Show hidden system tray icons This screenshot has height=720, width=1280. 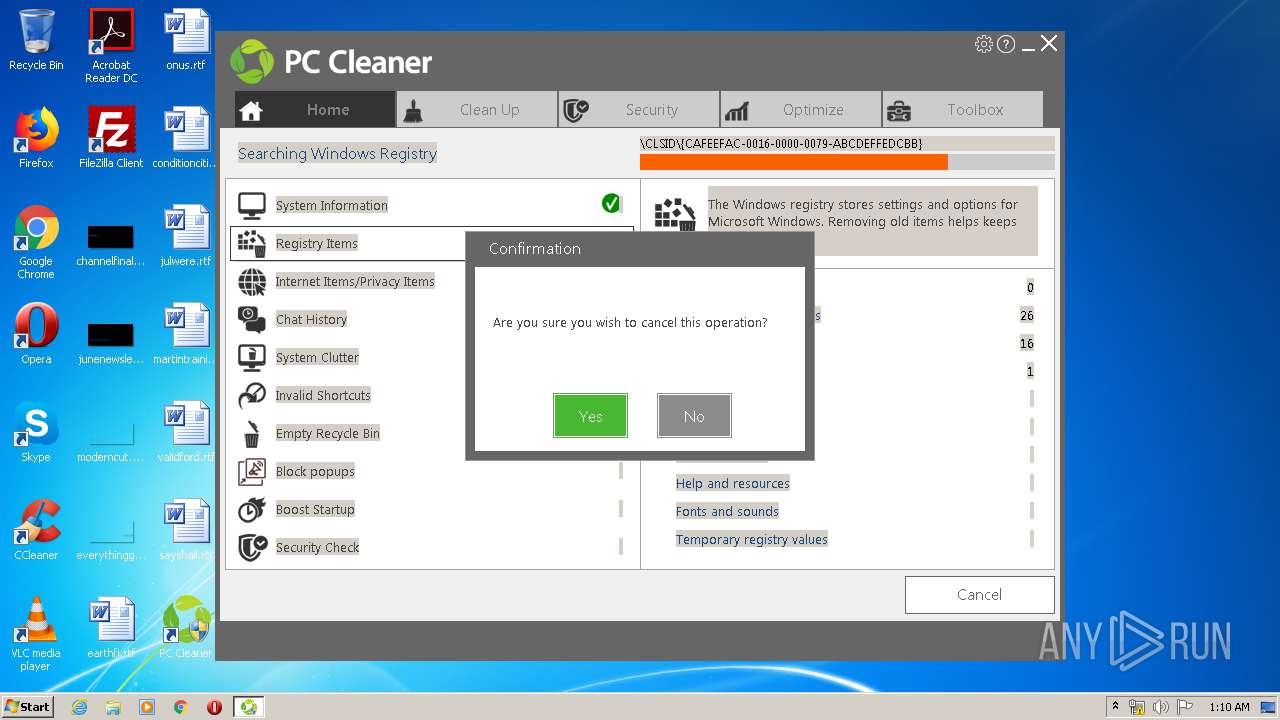tap(1115, 707)
